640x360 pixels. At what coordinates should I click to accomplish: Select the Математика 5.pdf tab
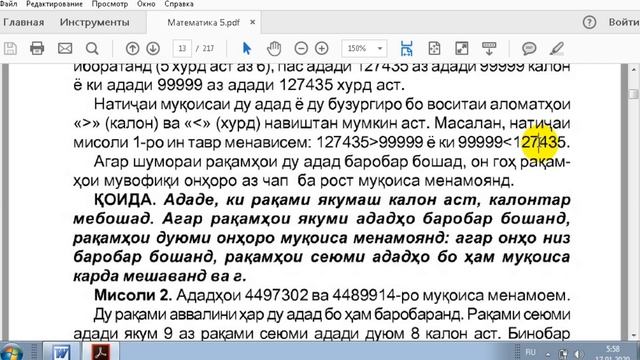203,22
